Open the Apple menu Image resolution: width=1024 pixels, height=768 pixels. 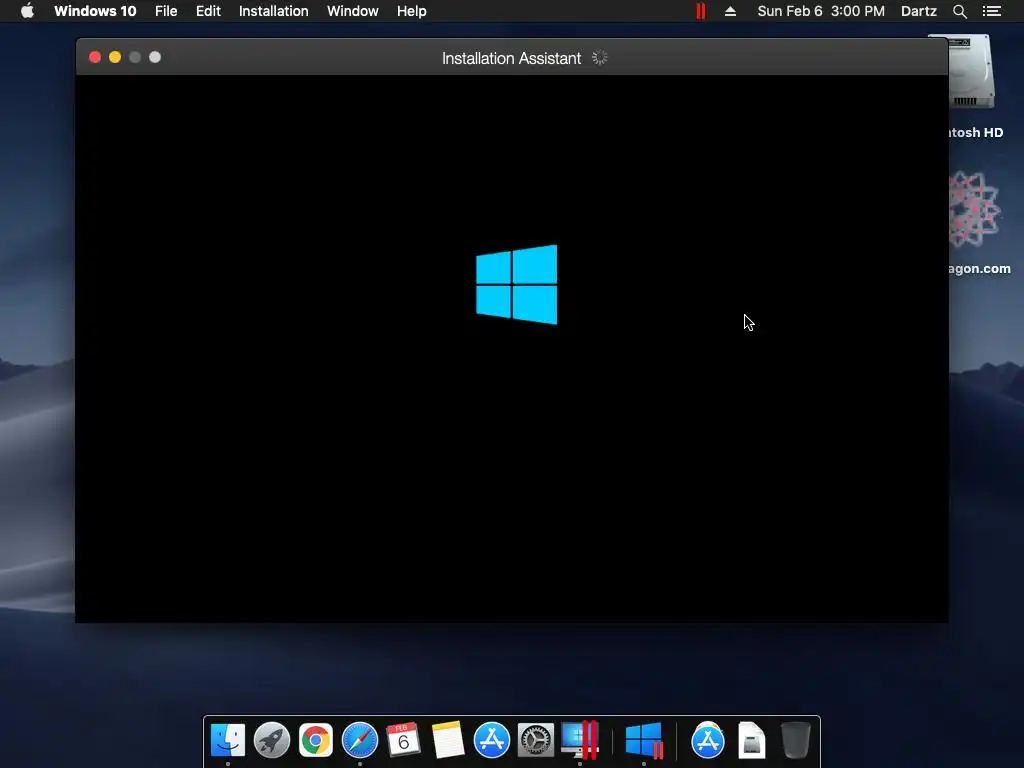tap(27, 11)
